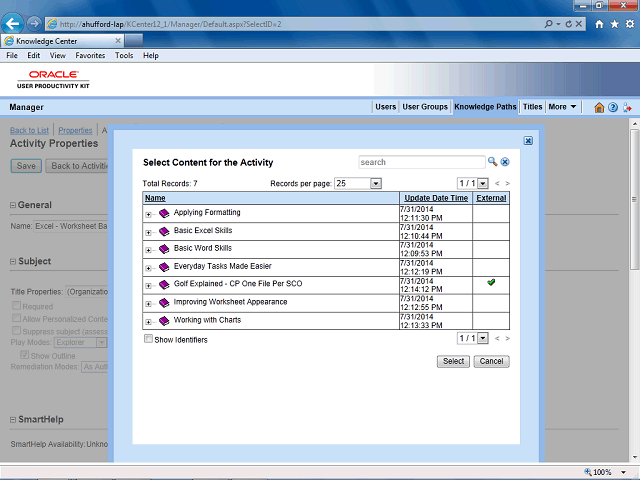Expand Everyday Tasks Made Easier node
This screenshot has width=640, height=480.
pos(148,268)
